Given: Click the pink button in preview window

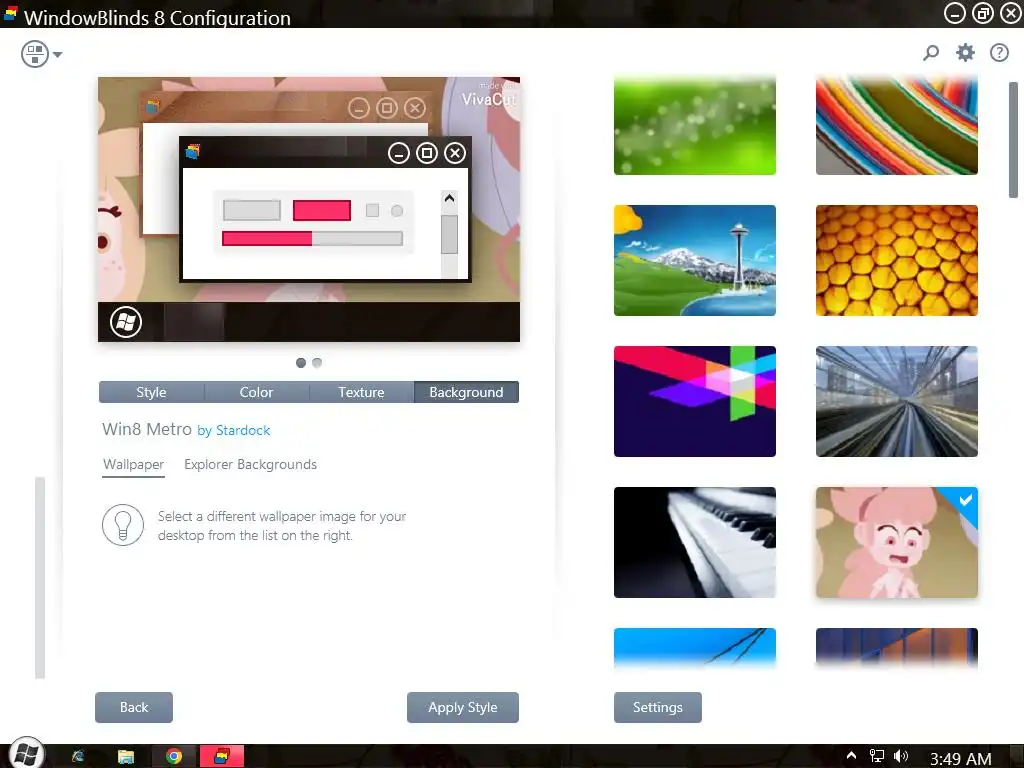Looking at the screenshot, I should [322, 210].
